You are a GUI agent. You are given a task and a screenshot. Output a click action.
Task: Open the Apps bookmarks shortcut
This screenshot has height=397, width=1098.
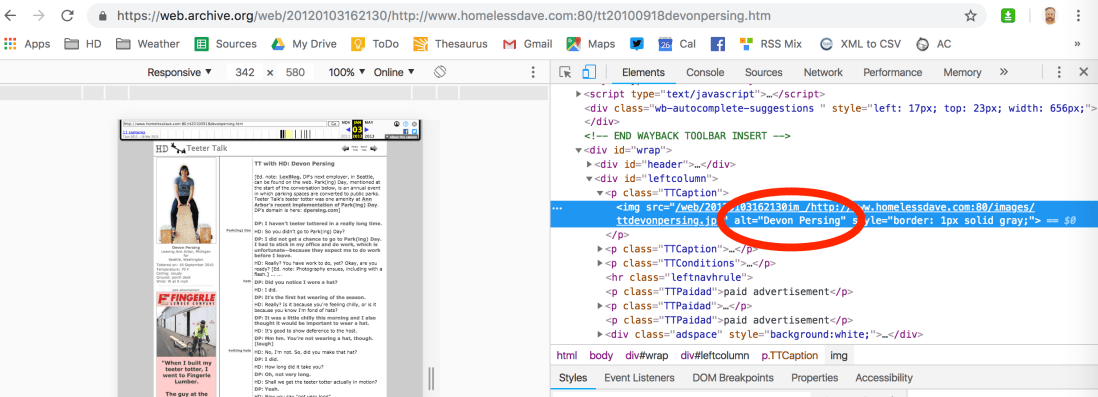pos(27,44)
